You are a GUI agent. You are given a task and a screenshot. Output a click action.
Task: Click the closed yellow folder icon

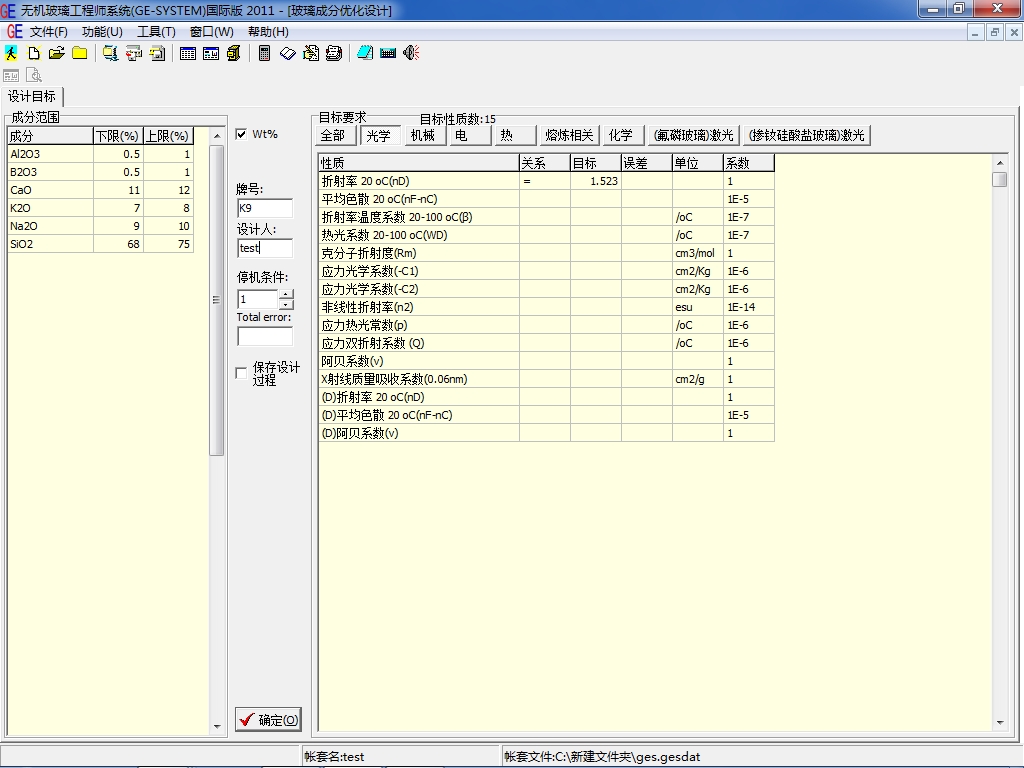(x=80, y=54)
